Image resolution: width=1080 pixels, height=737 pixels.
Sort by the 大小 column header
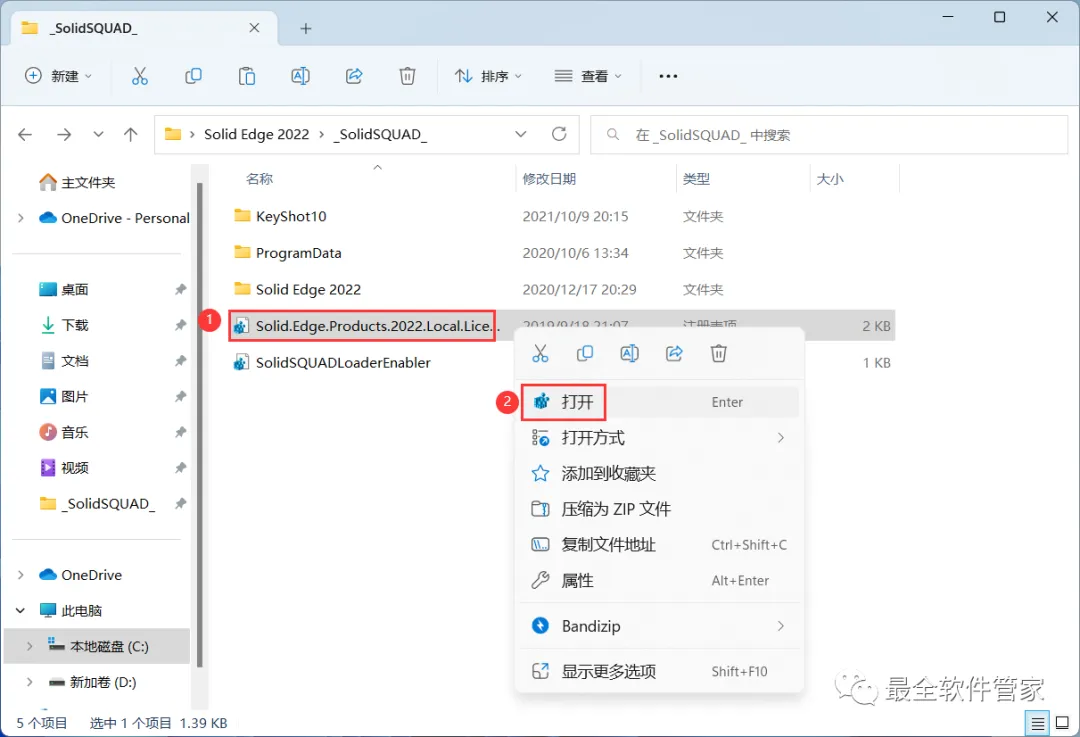coord(830,179)
